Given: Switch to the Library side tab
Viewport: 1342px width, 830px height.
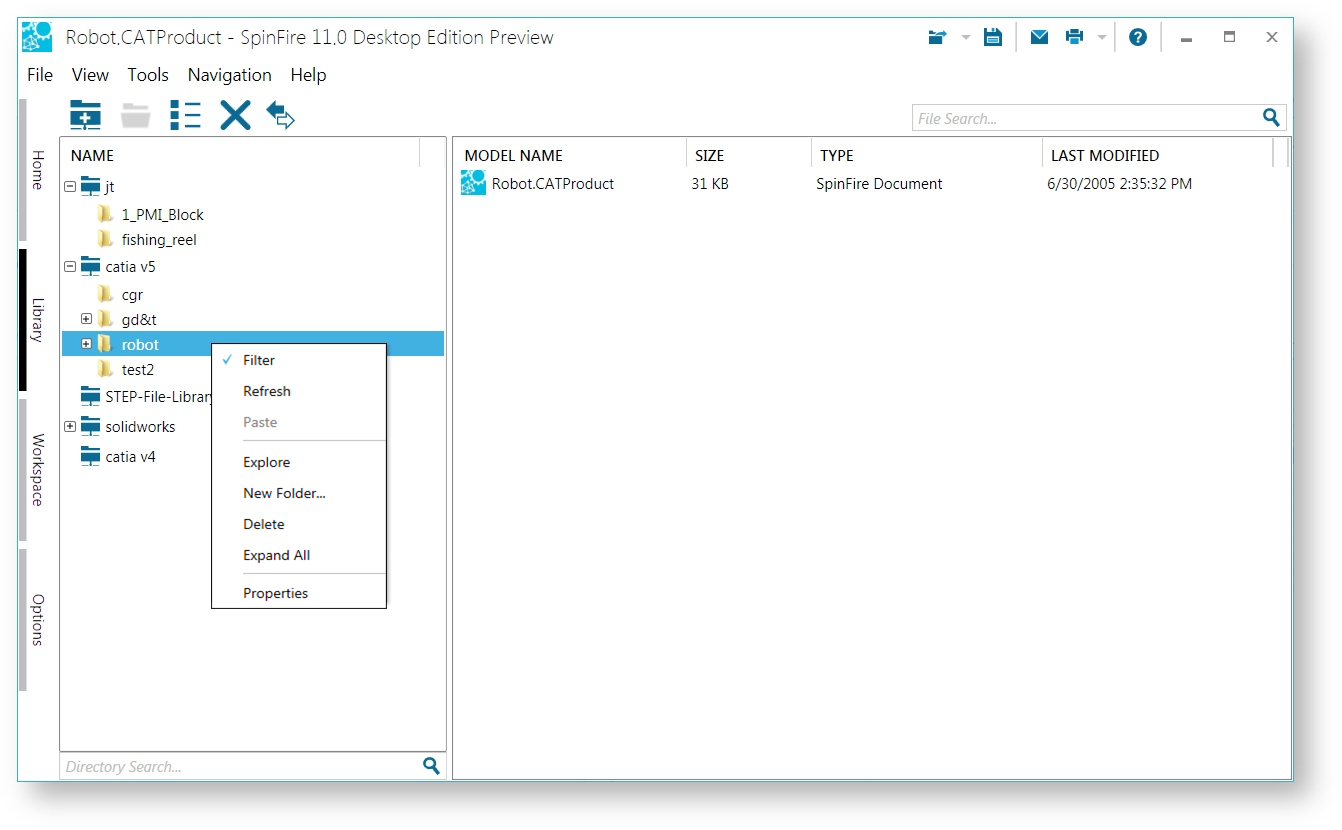Looking at the screenshot, I should point(32,320).
